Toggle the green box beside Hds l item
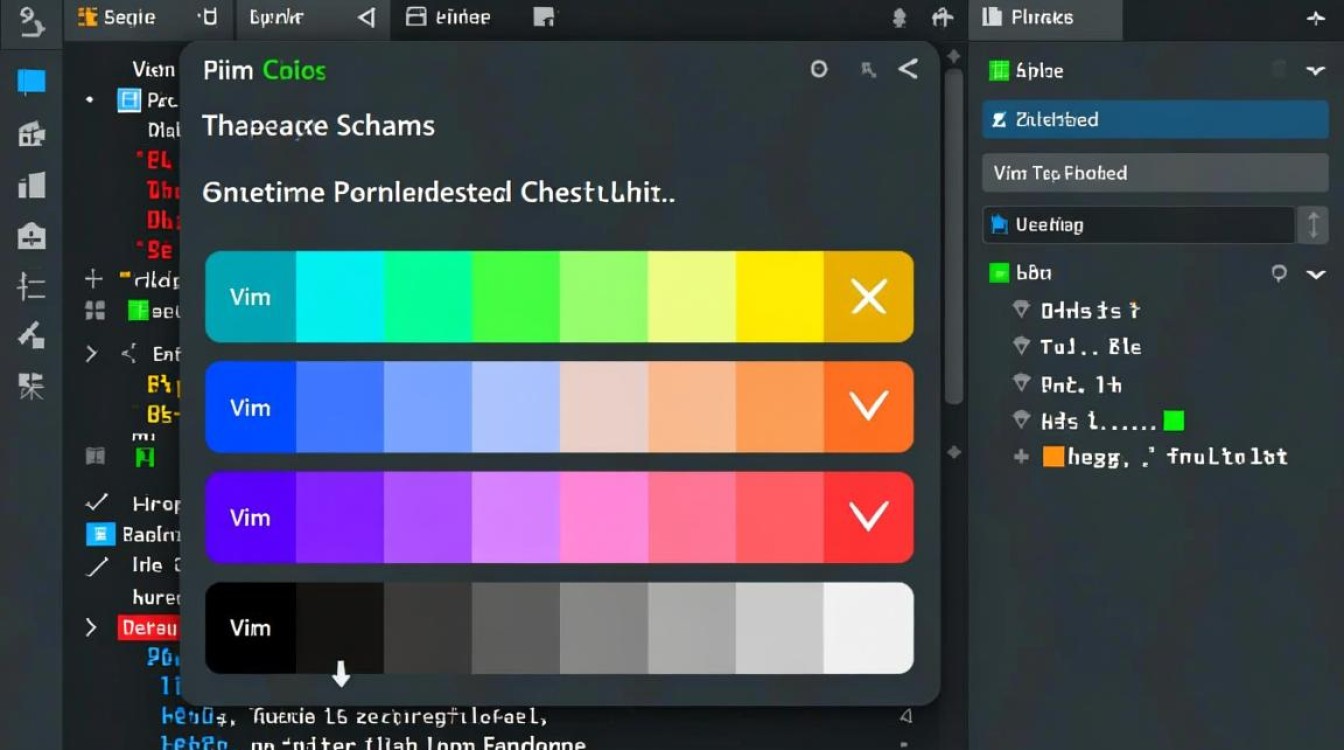The image size is (1344, 750). point(1173,421)
